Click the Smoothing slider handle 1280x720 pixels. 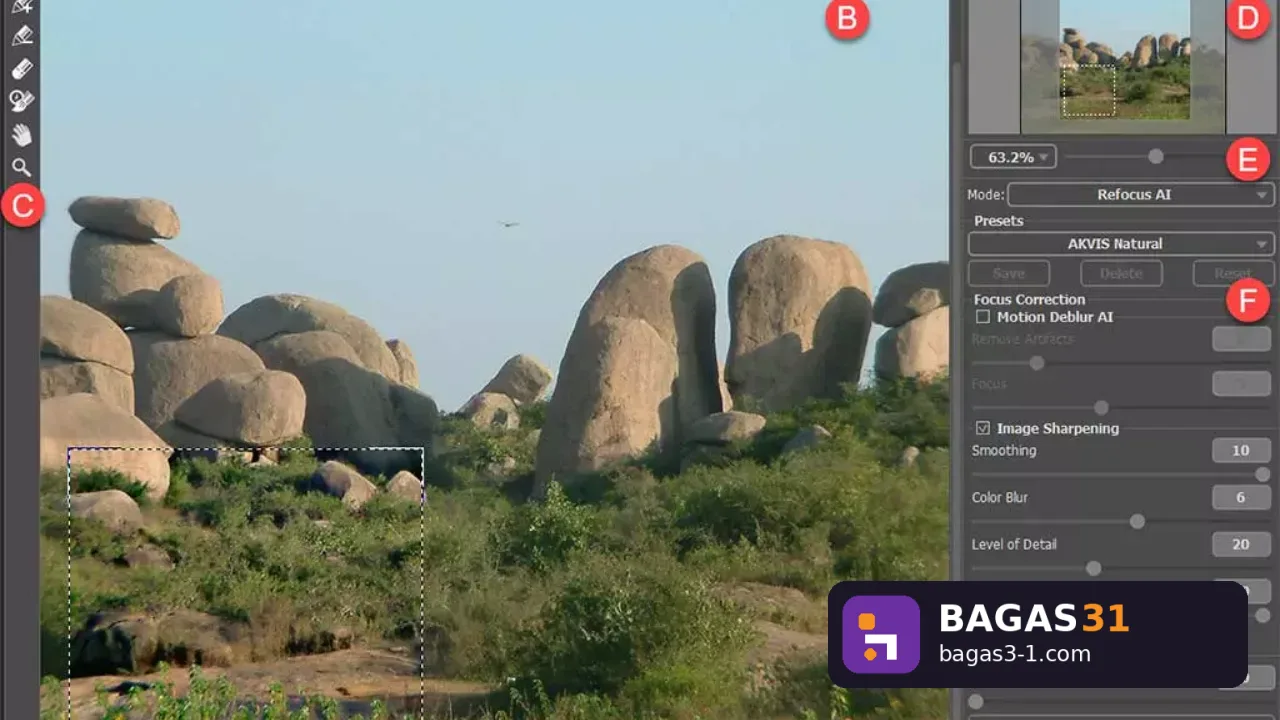click(x=1263, y=474)
